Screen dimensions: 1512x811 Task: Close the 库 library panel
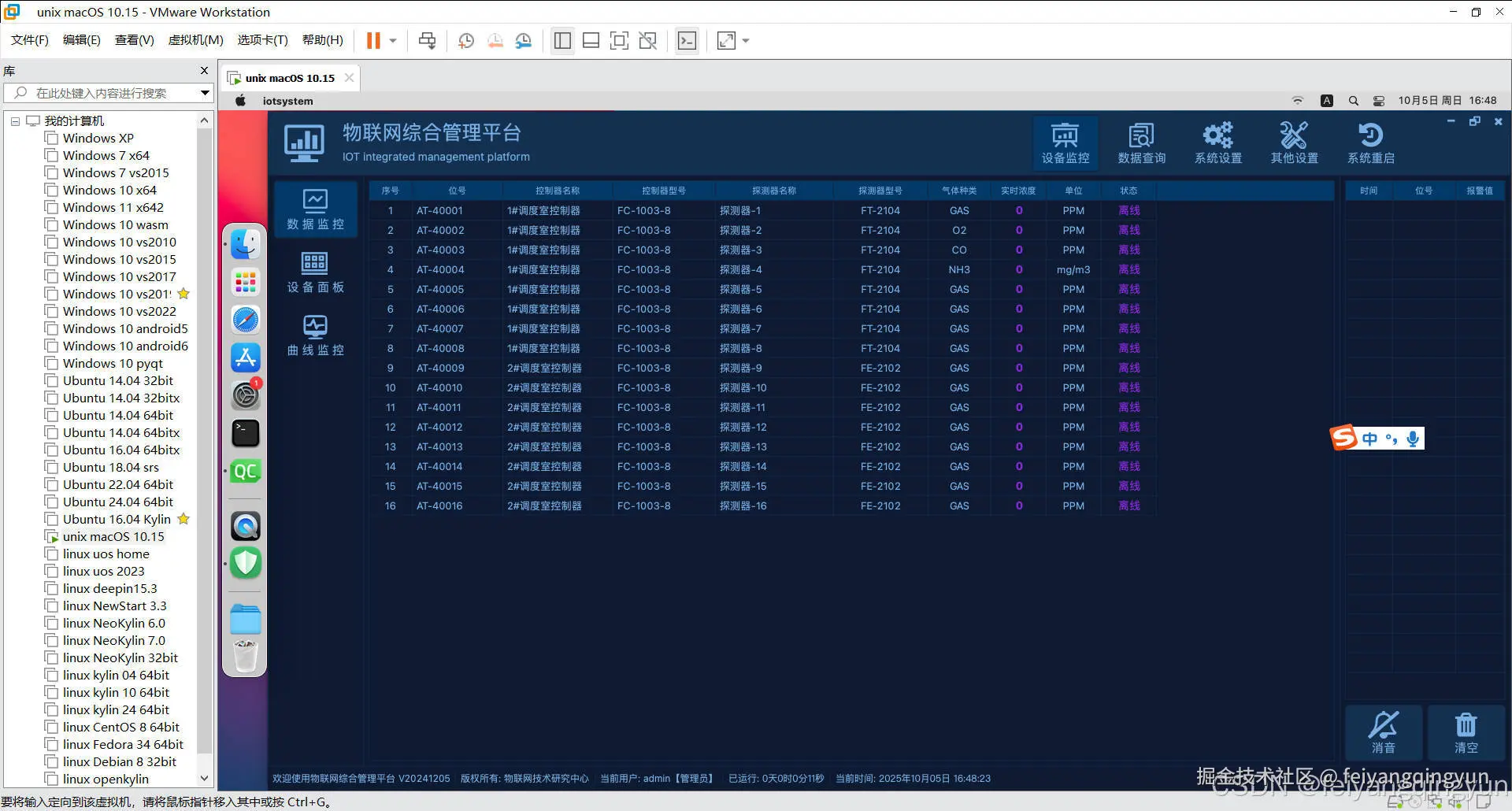click(205, 71)
